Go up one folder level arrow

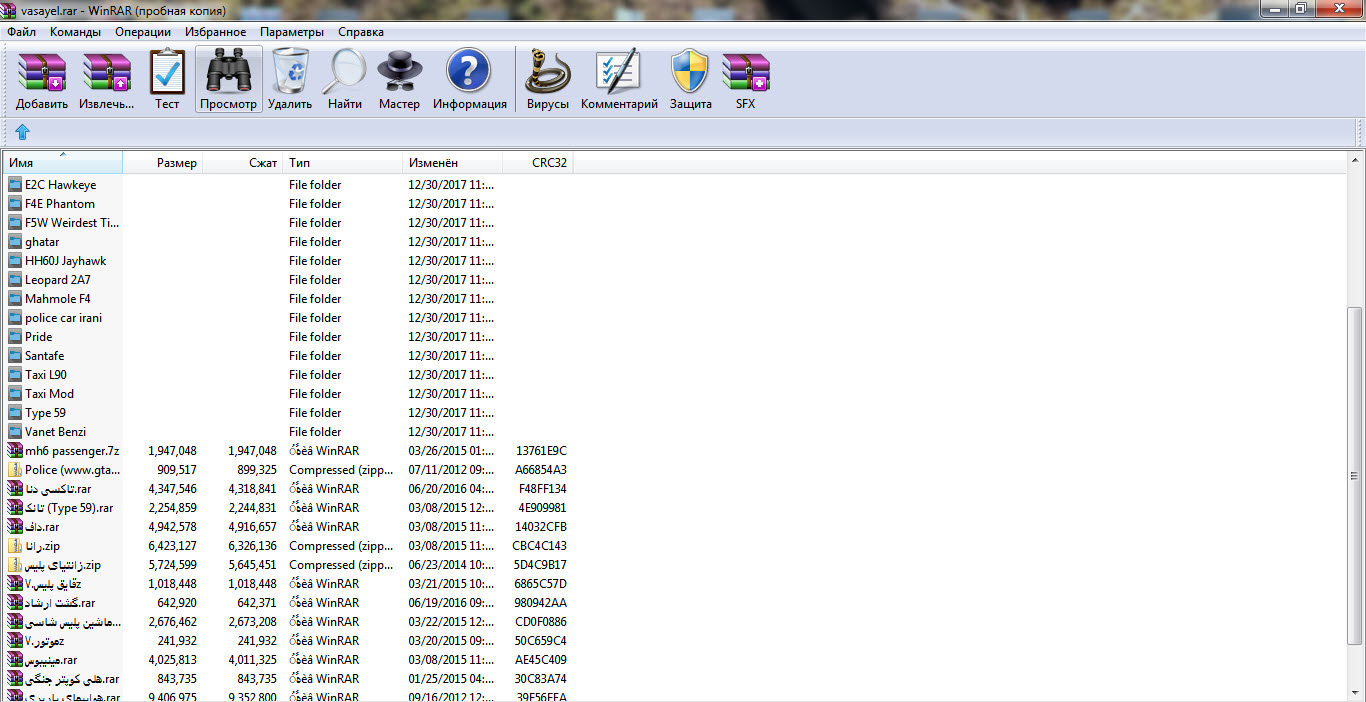pyautogui.click(x=22, y=132)
